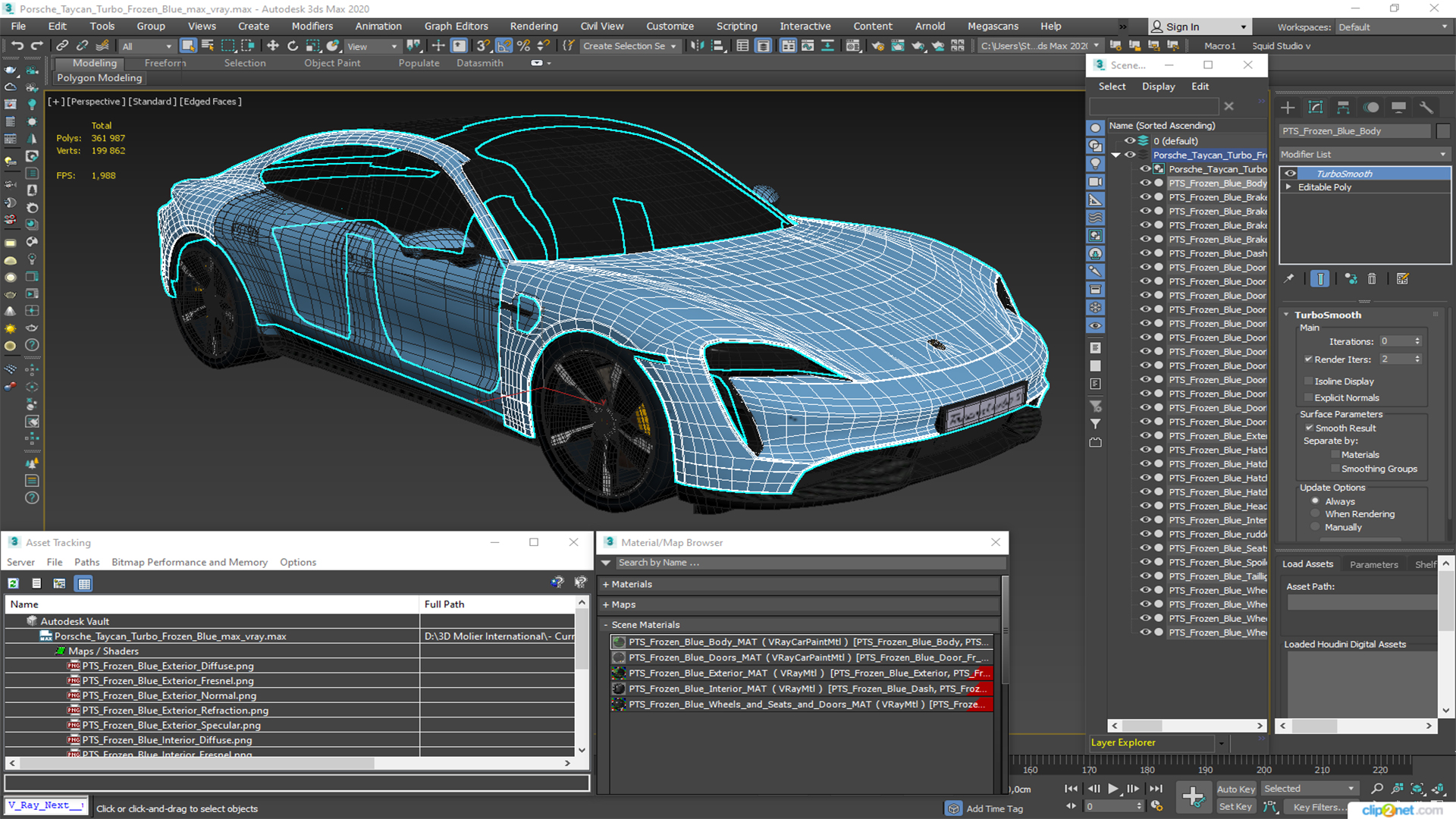Screen dimensions: 1456x819
Task: Click the Undo arrow in the main toolbar
Action: click(17, 46)
